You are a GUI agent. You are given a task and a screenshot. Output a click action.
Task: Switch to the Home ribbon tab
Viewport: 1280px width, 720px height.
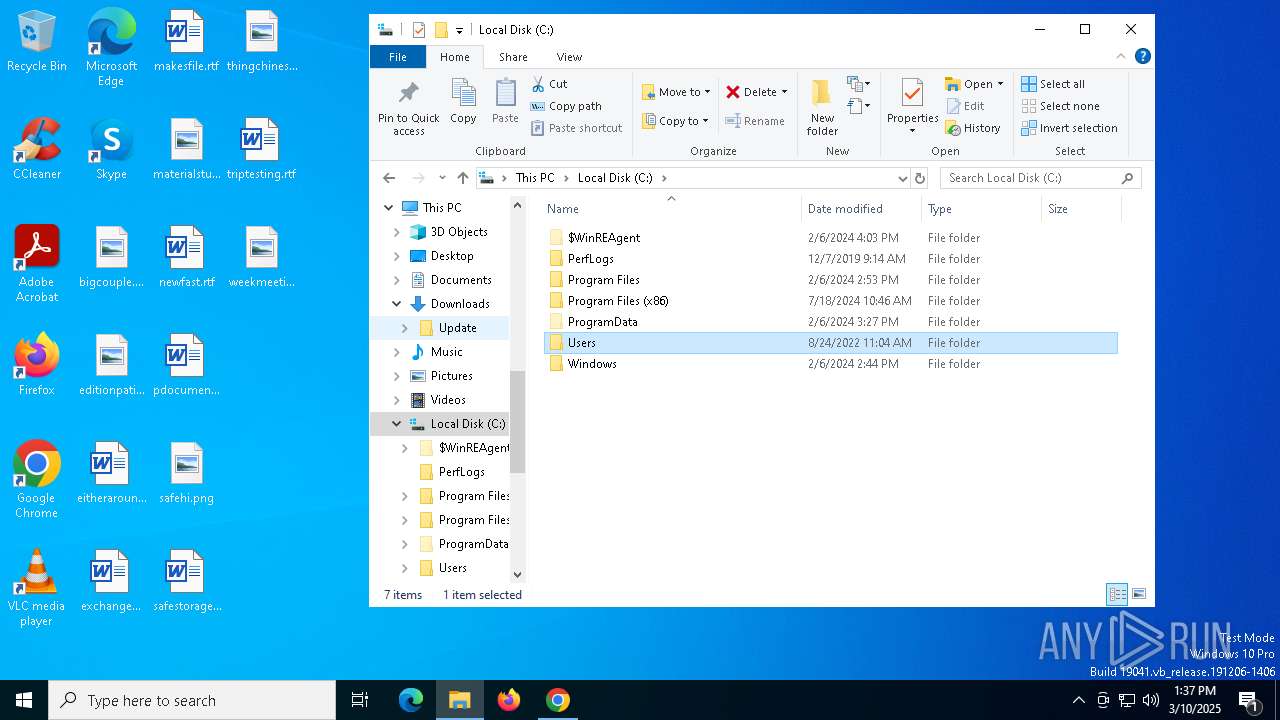click(455, 57)
